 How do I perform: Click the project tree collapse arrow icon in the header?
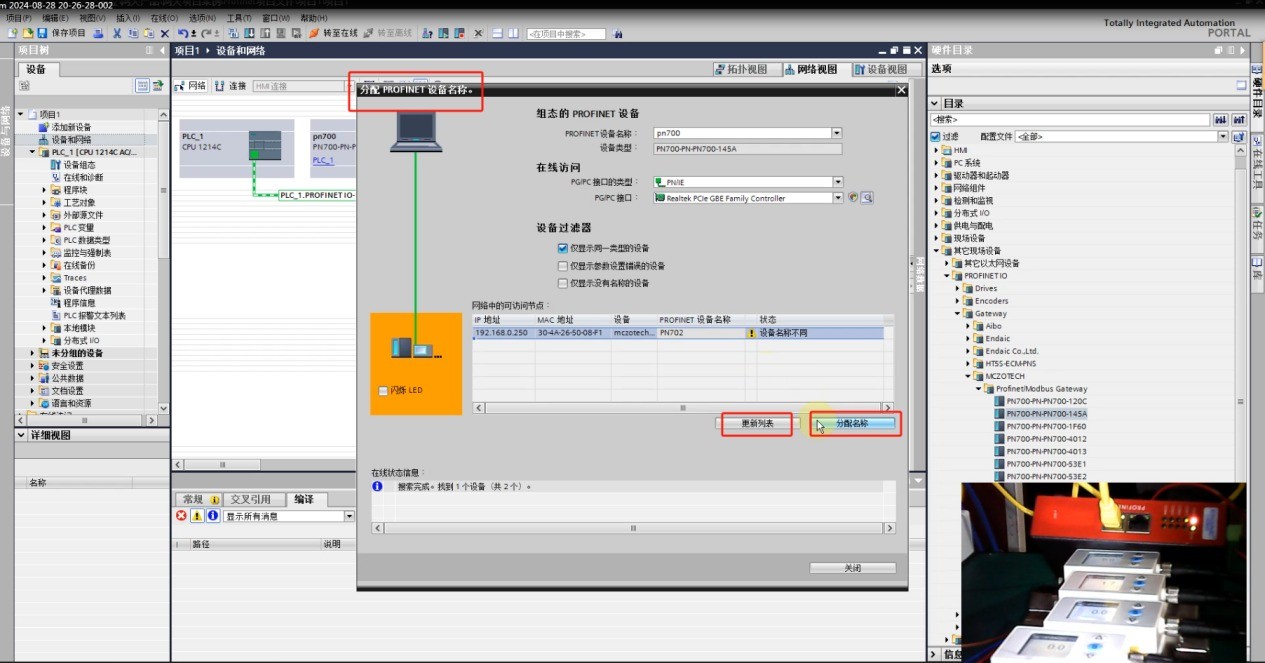(x=161, y=50)
